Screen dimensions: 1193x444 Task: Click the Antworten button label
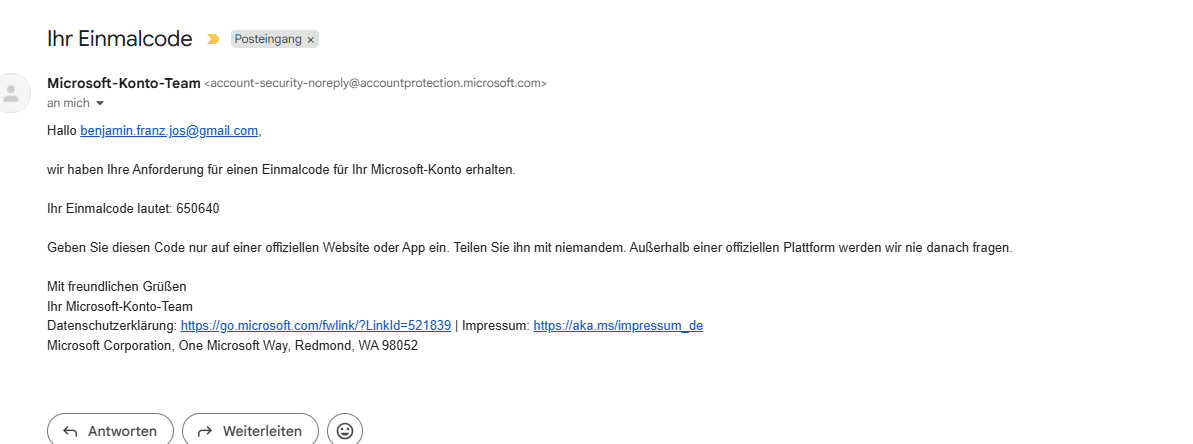point(122,431)
